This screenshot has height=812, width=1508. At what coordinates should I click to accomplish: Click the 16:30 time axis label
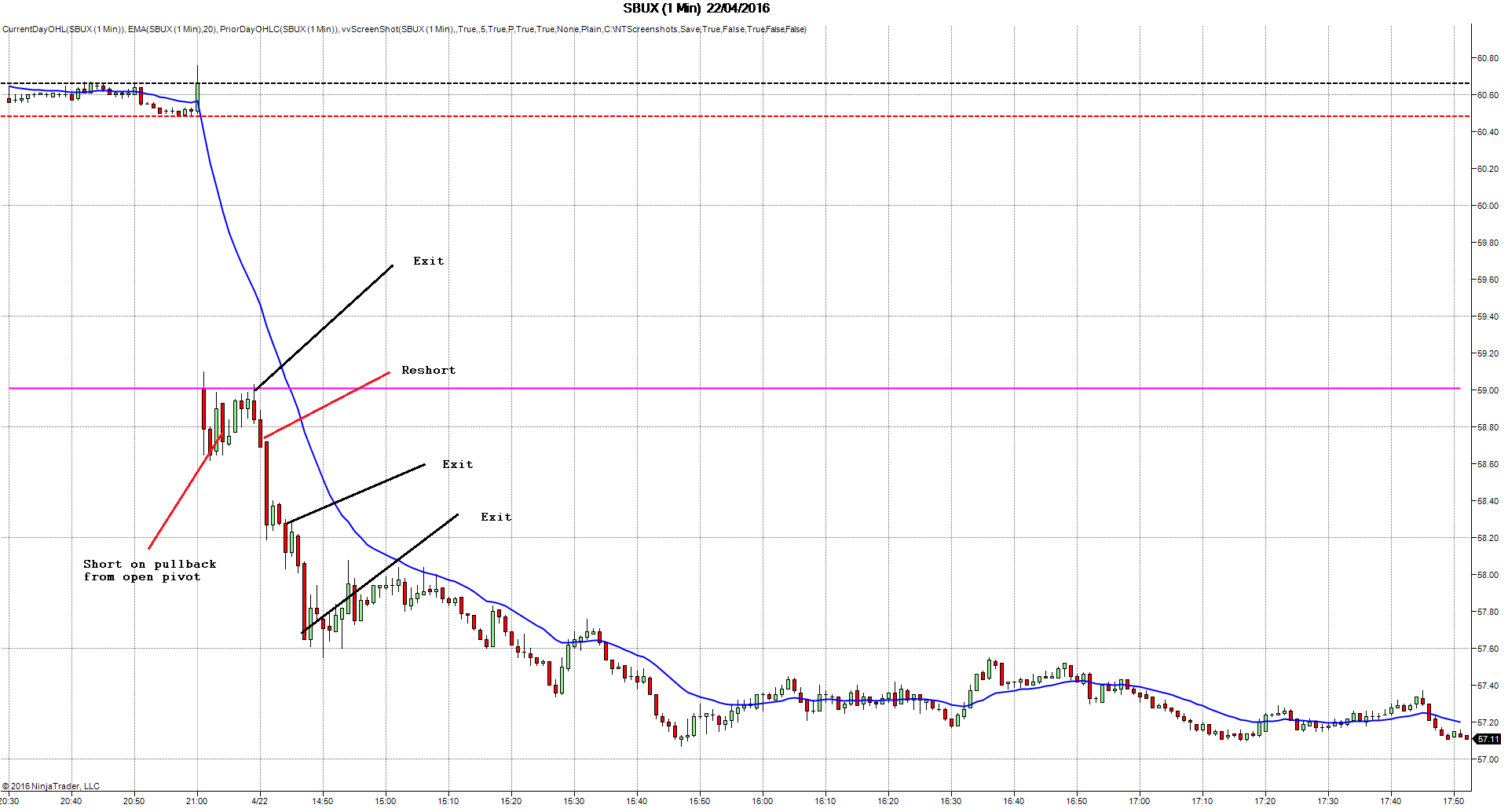[x=950, y=801]
